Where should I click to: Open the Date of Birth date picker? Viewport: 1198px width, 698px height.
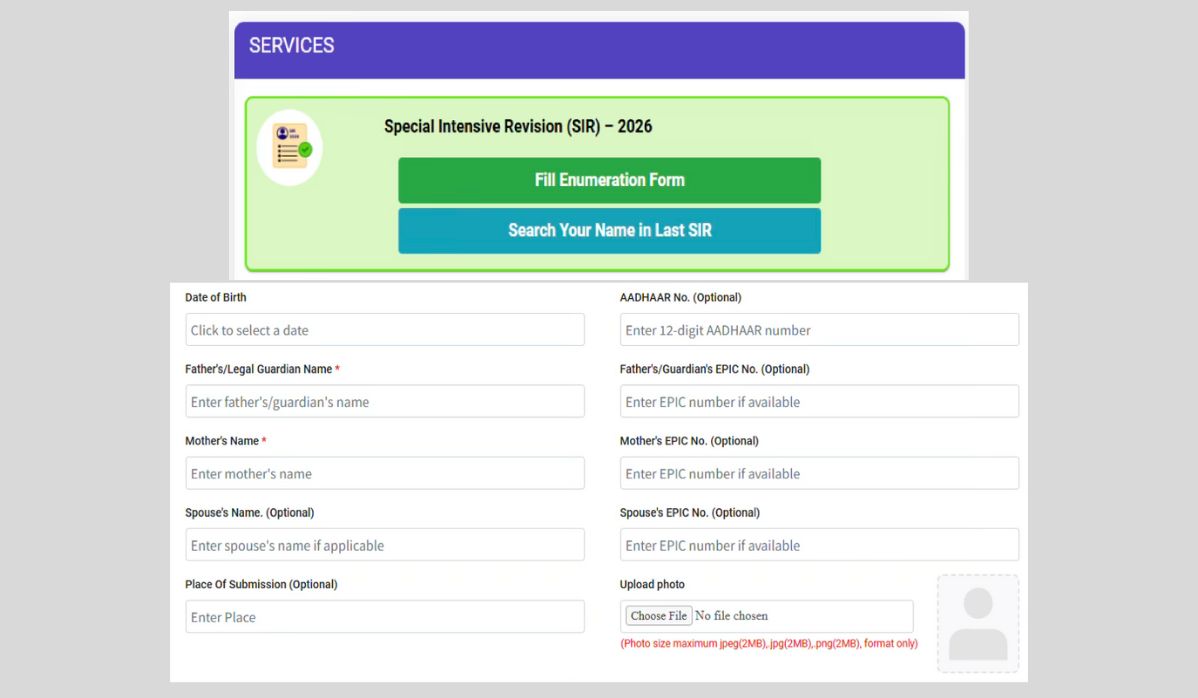point(385,330)
